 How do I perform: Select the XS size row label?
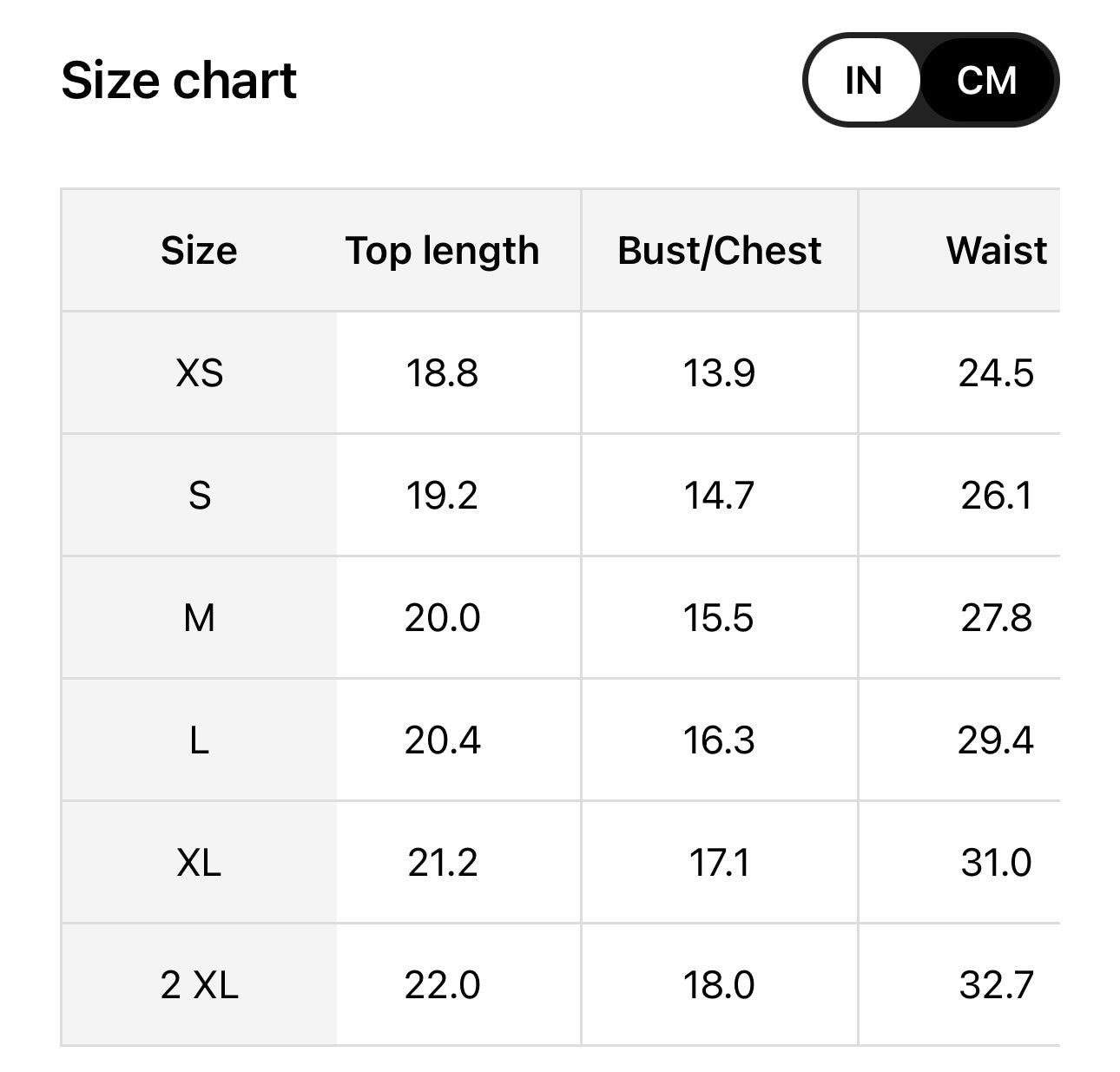(199, 373)
